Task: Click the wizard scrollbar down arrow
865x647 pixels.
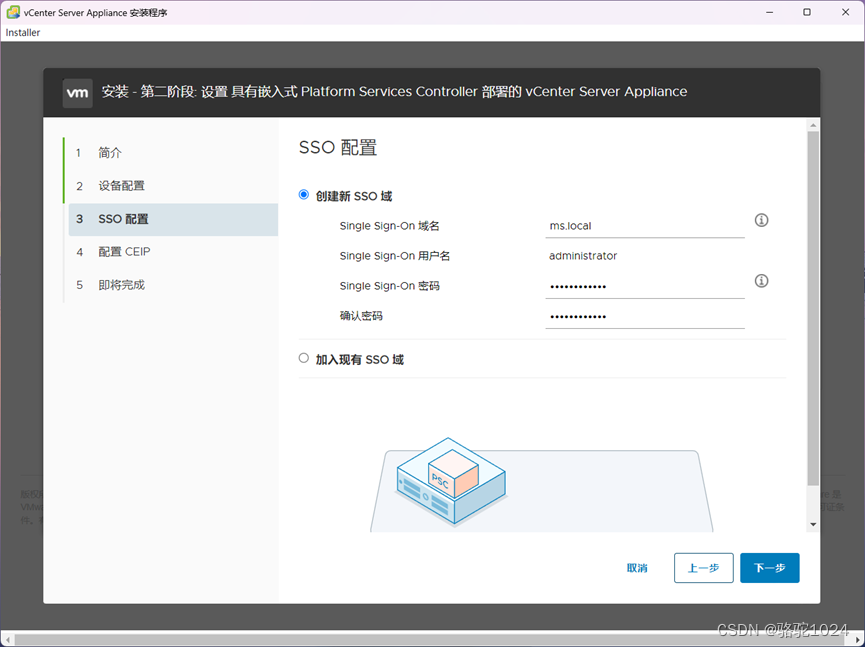Action: pos(813,525)
